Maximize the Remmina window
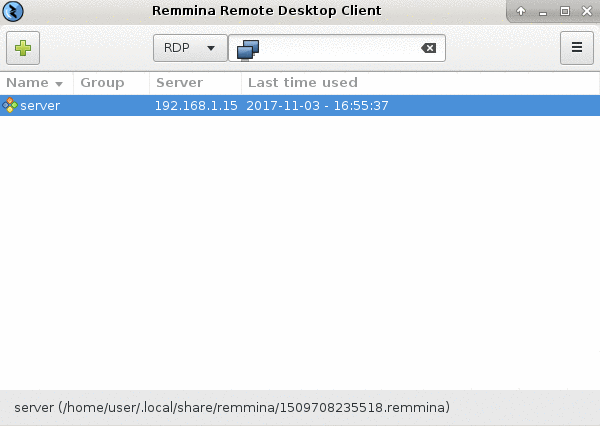The image size is (600, 426). tap(565, 11)
